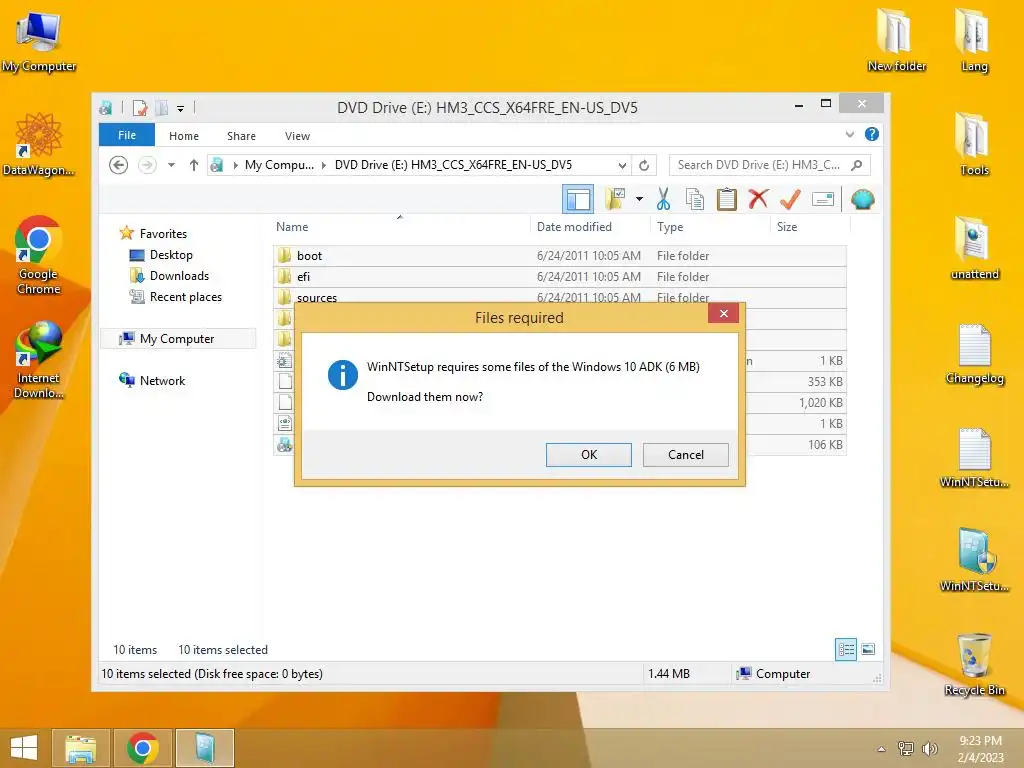Open the Start button
The height and width of the screenshot is (768, 1024).
(x=24, y=748)
